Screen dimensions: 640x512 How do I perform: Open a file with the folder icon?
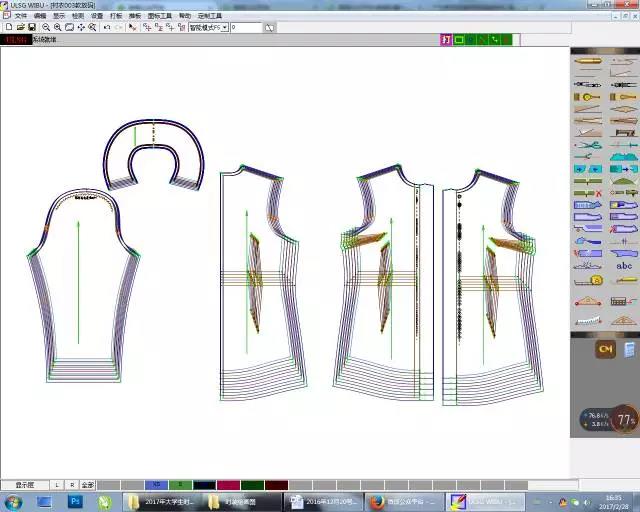pyautogui.click(x=20, y=27)
